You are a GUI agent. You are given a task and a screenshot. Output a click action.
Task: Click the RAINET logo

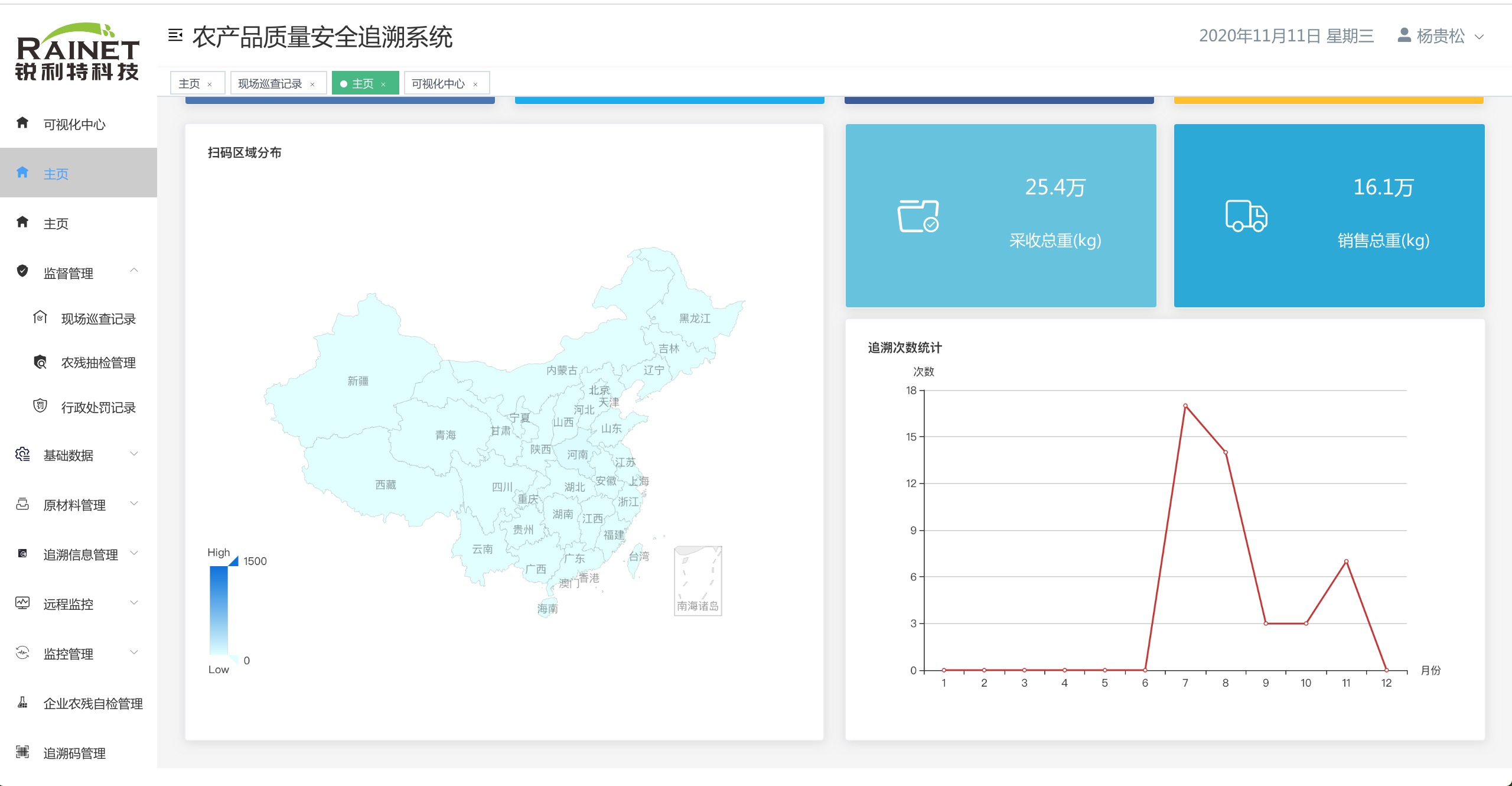coord(77,51)
